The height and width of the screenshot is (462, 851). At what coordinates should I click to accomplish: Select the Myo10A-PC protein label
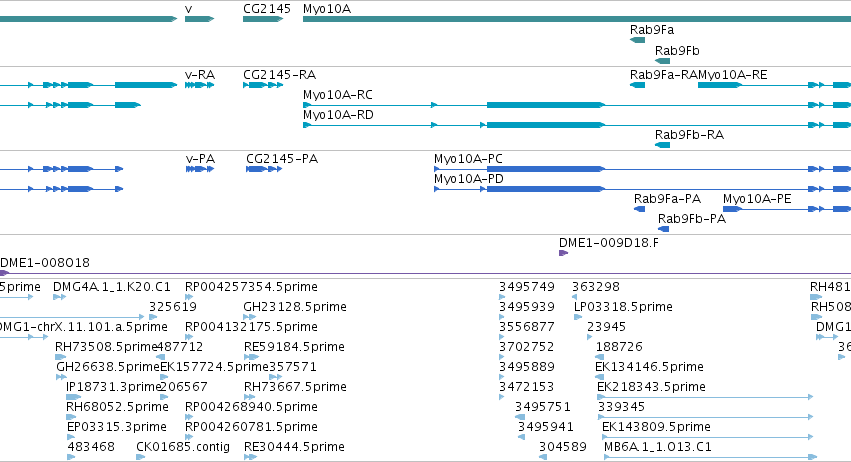(468, 159)
